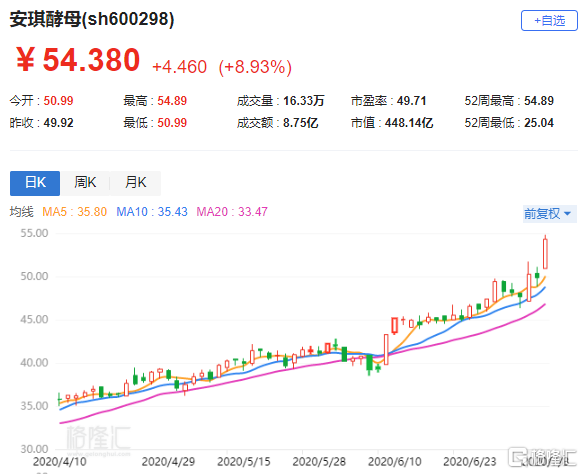583x474 pixels.
Task: Click the 52周最低 value 25.04
Action: click(539, 123)
